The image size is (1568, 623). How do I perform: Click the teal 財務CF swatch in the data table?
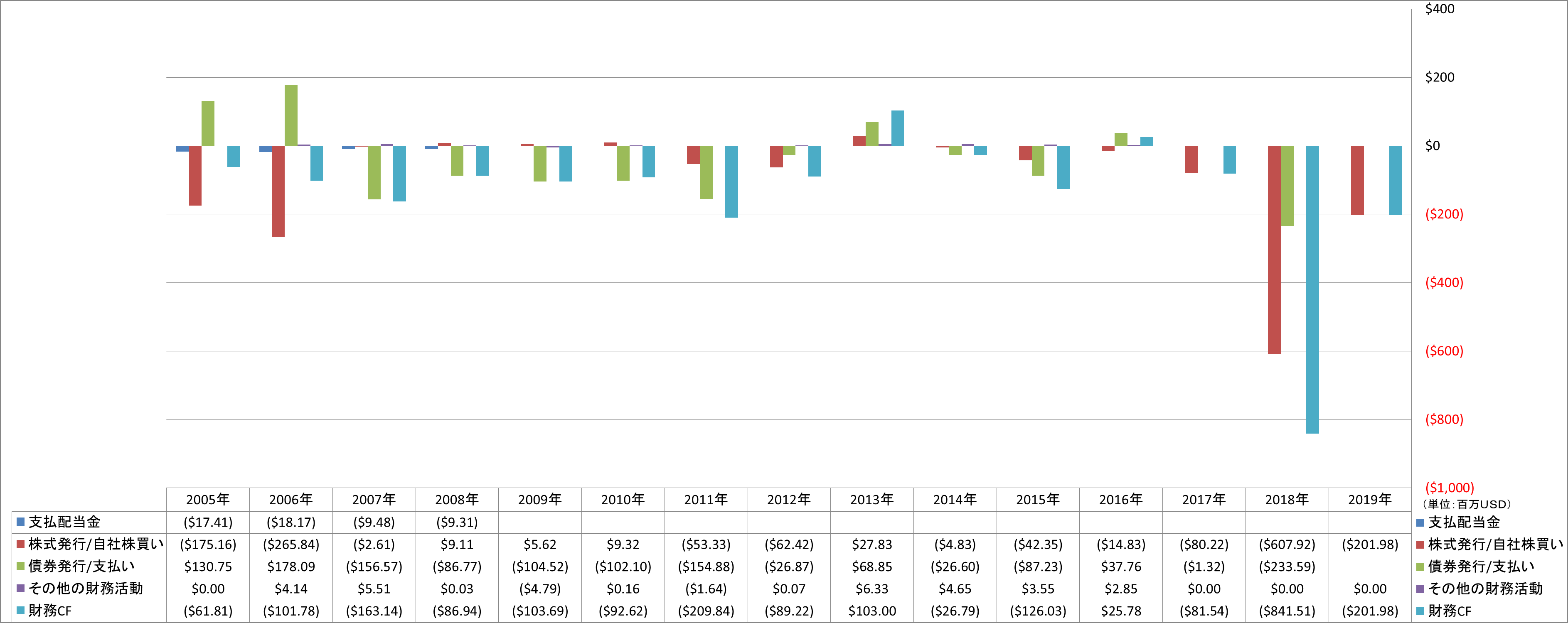20,611
